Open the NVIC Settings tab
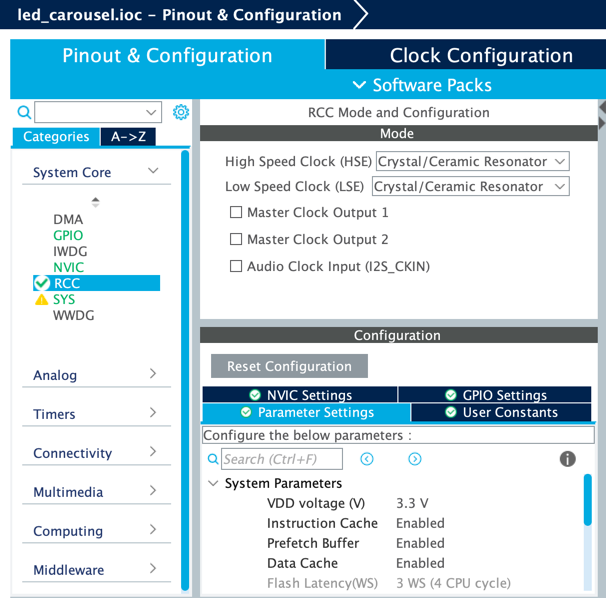Screen dimensions: 606x598 (300, 395)
